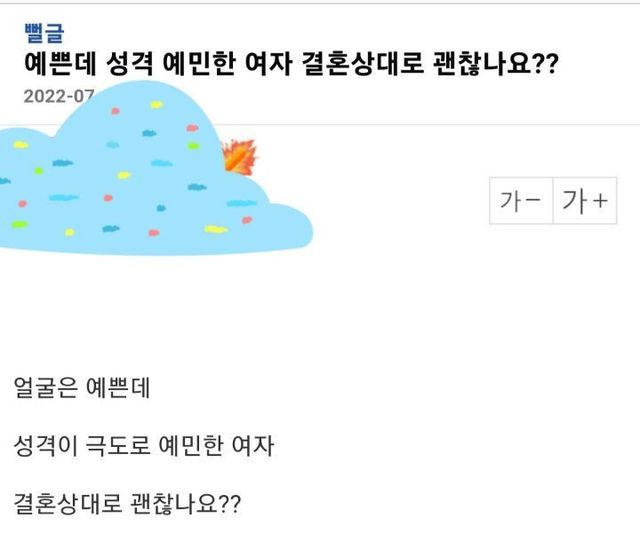Click the post title starting with 예쁜데 성격
This screenshot has height=548, width=640.
(290, 66)
